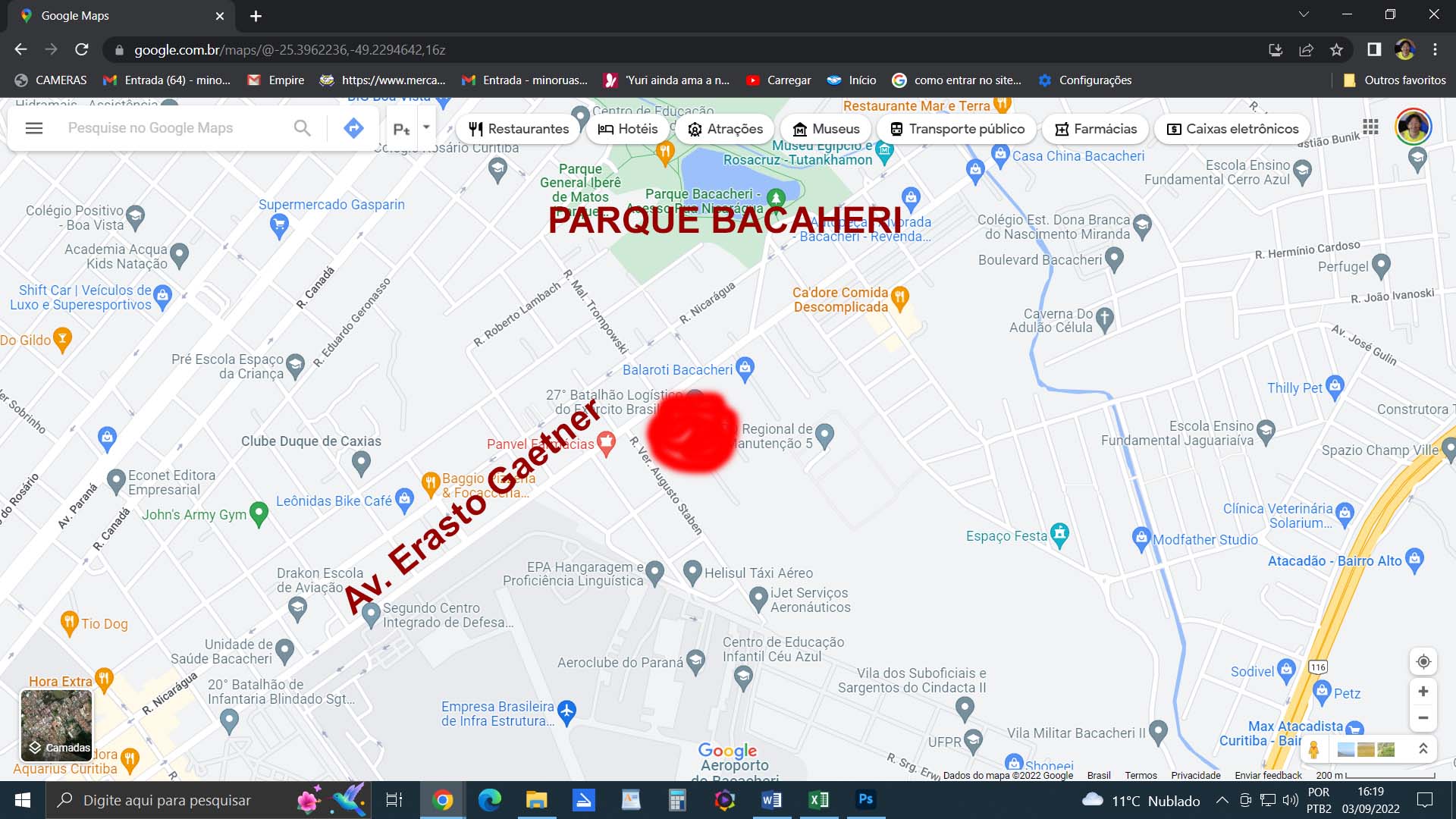Image resolution: width=1456 pixels, height=819 pixels.
Task: Open the CAMERAS bookmark
Action: point(51,80)
